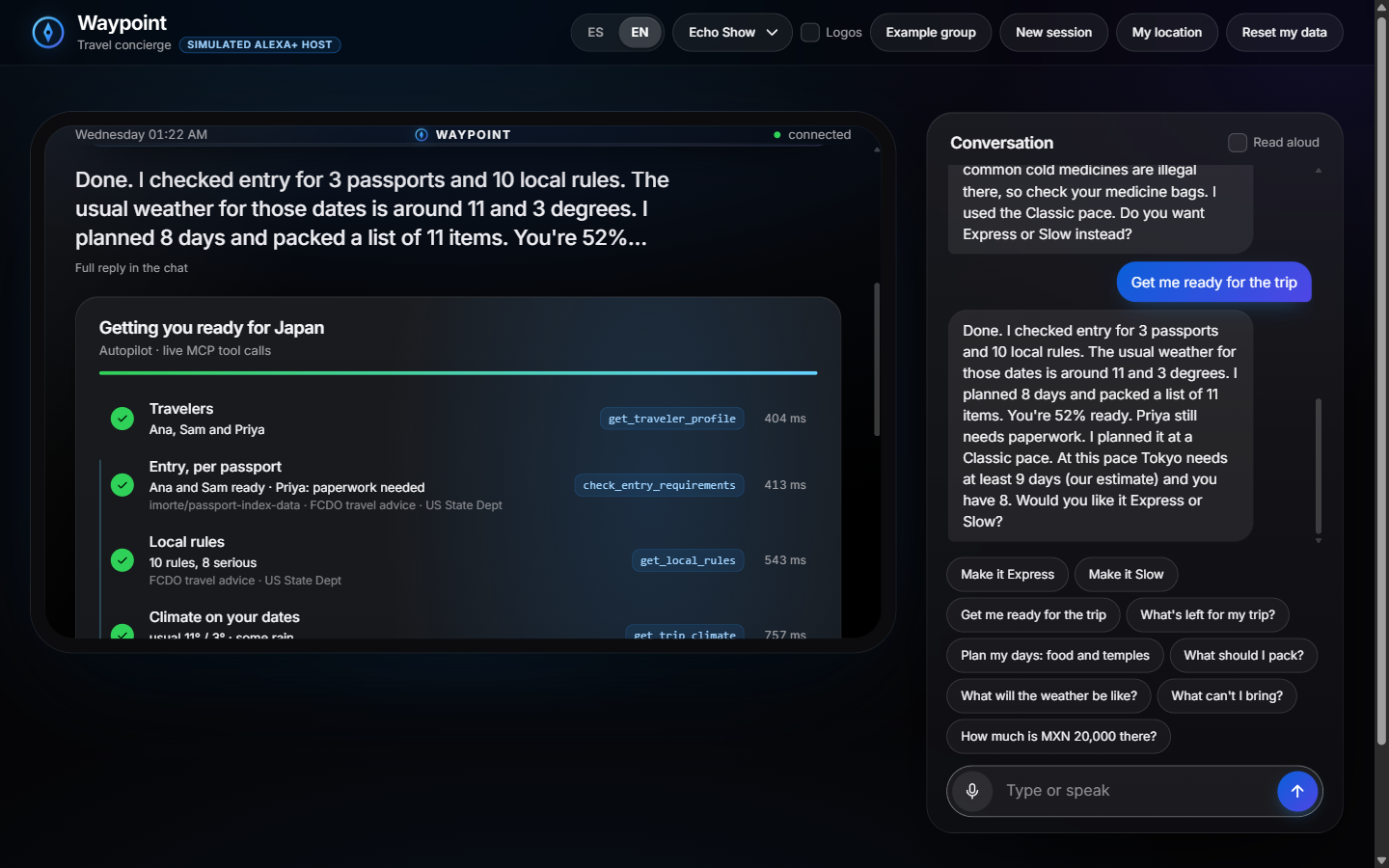Switch language to EN
The image size is (1389, 868).
640,33
